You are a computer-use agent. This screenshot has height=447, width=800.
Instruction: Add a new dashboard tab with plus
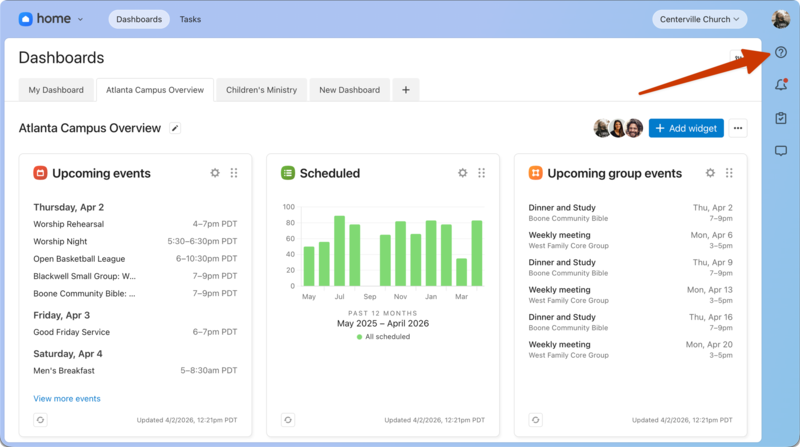(405, 90)
